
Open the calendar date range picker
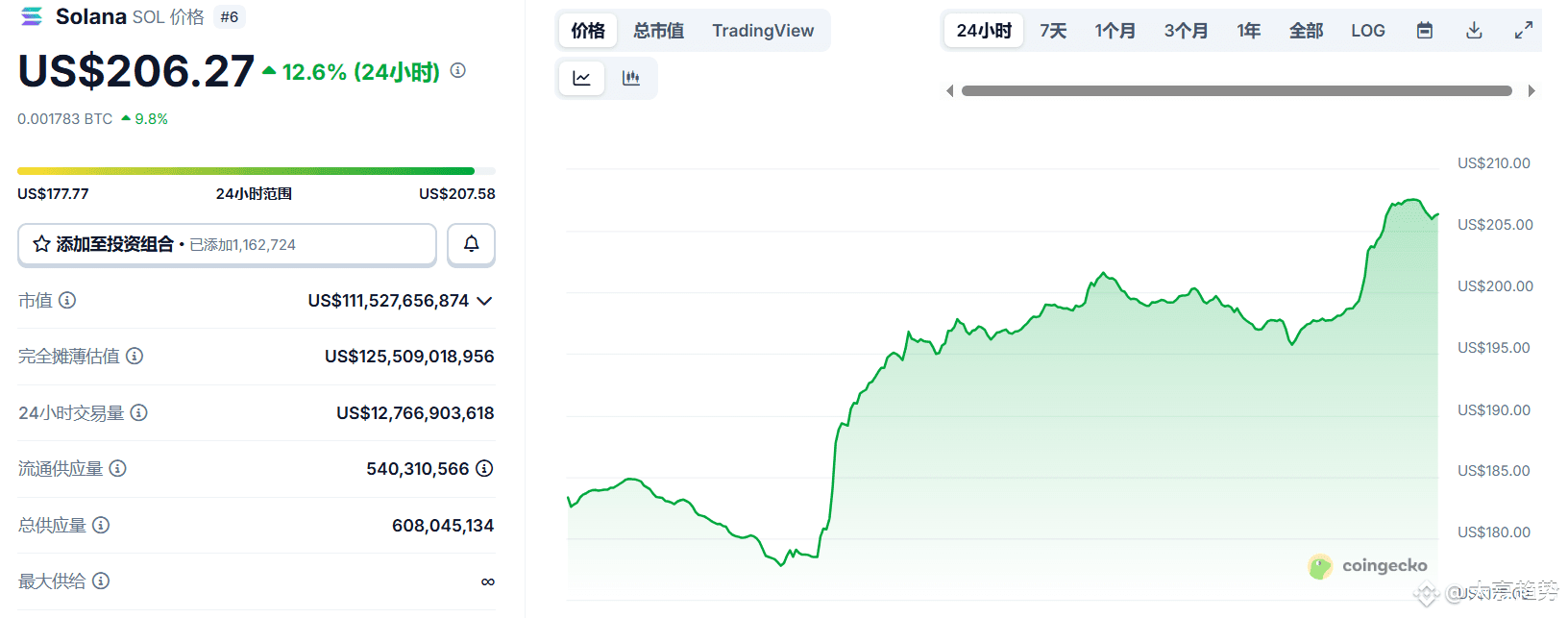click(1425, 31)
